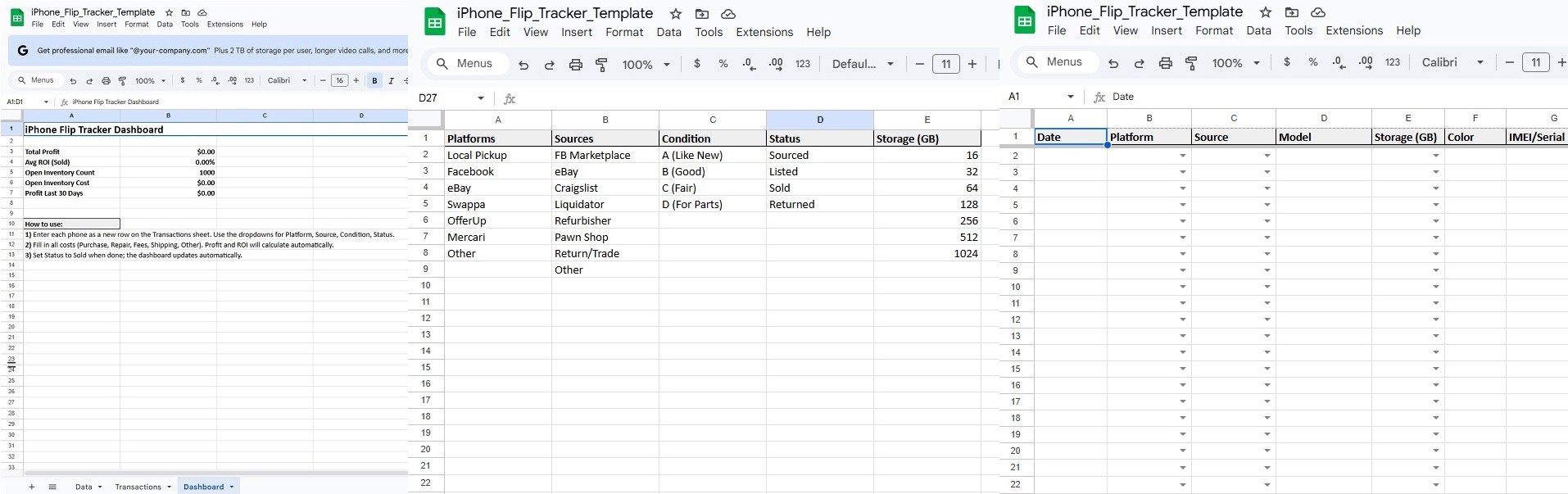Open the Default font dropdown in Data sheet window

[x=863, y=64]
